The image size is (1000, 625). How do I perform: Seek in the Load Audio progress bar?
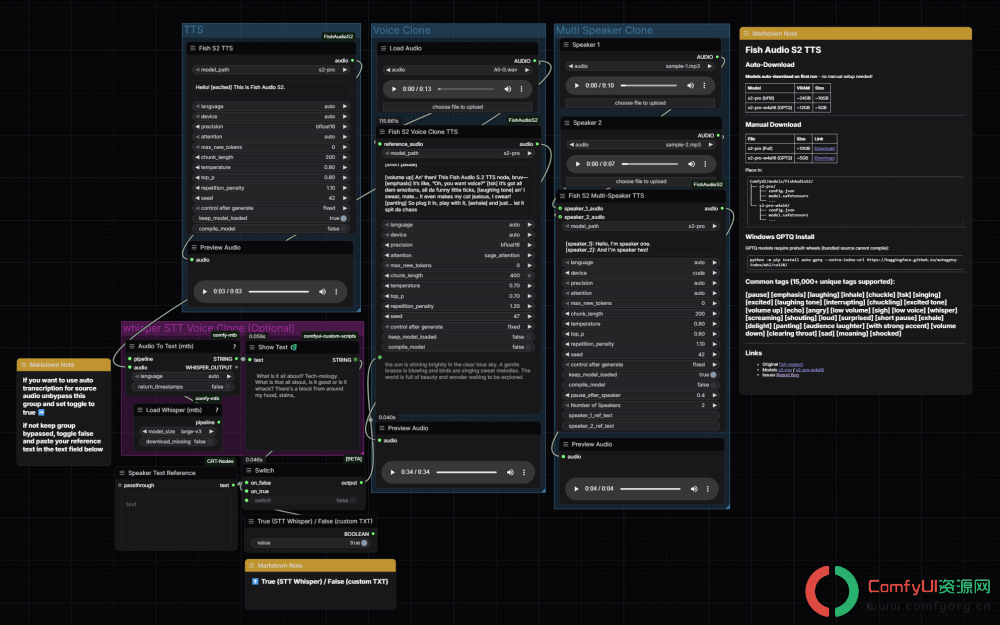pos(466,89)
